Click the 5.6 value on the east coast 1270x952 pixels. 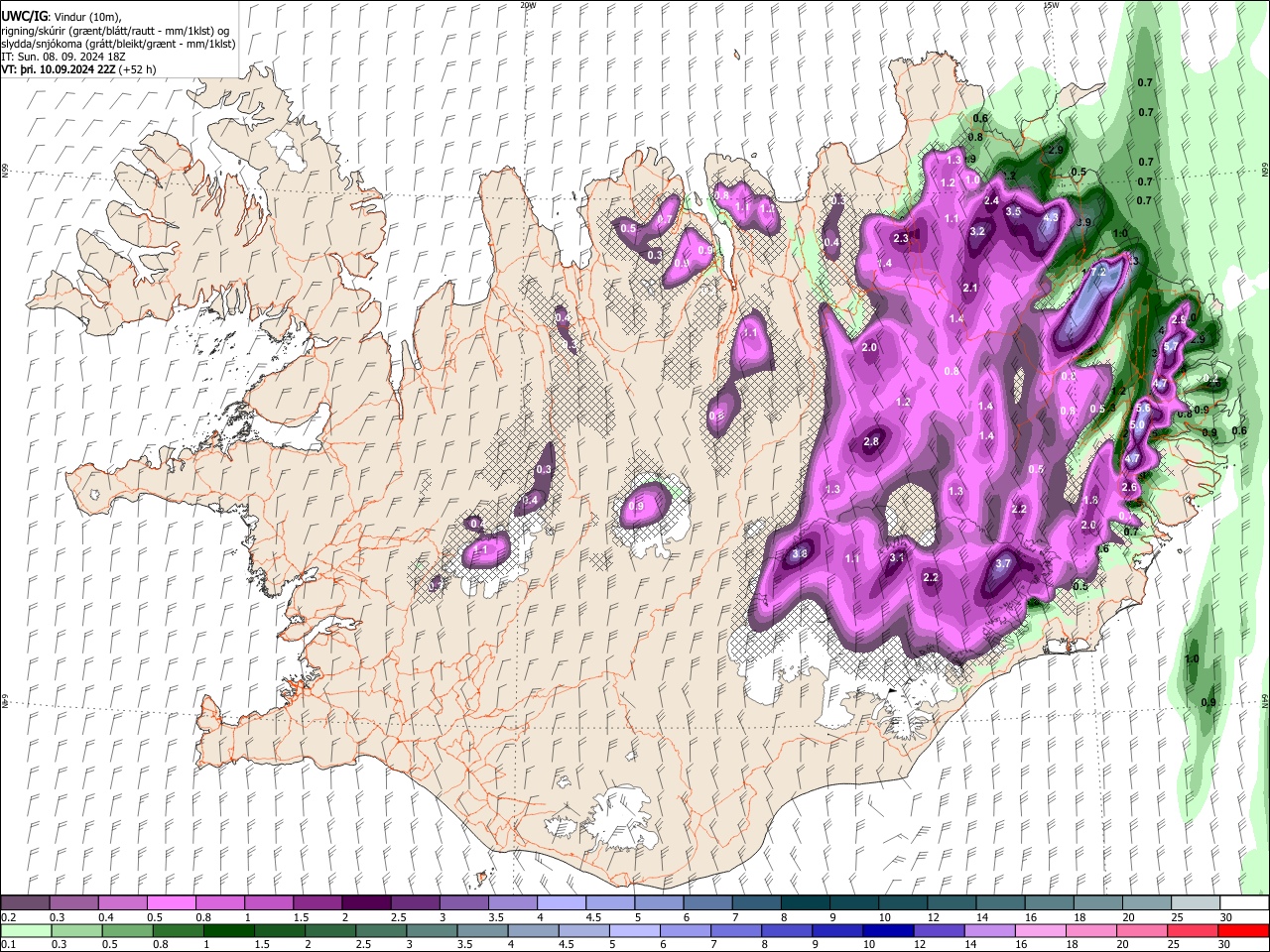coord(1142,409)
